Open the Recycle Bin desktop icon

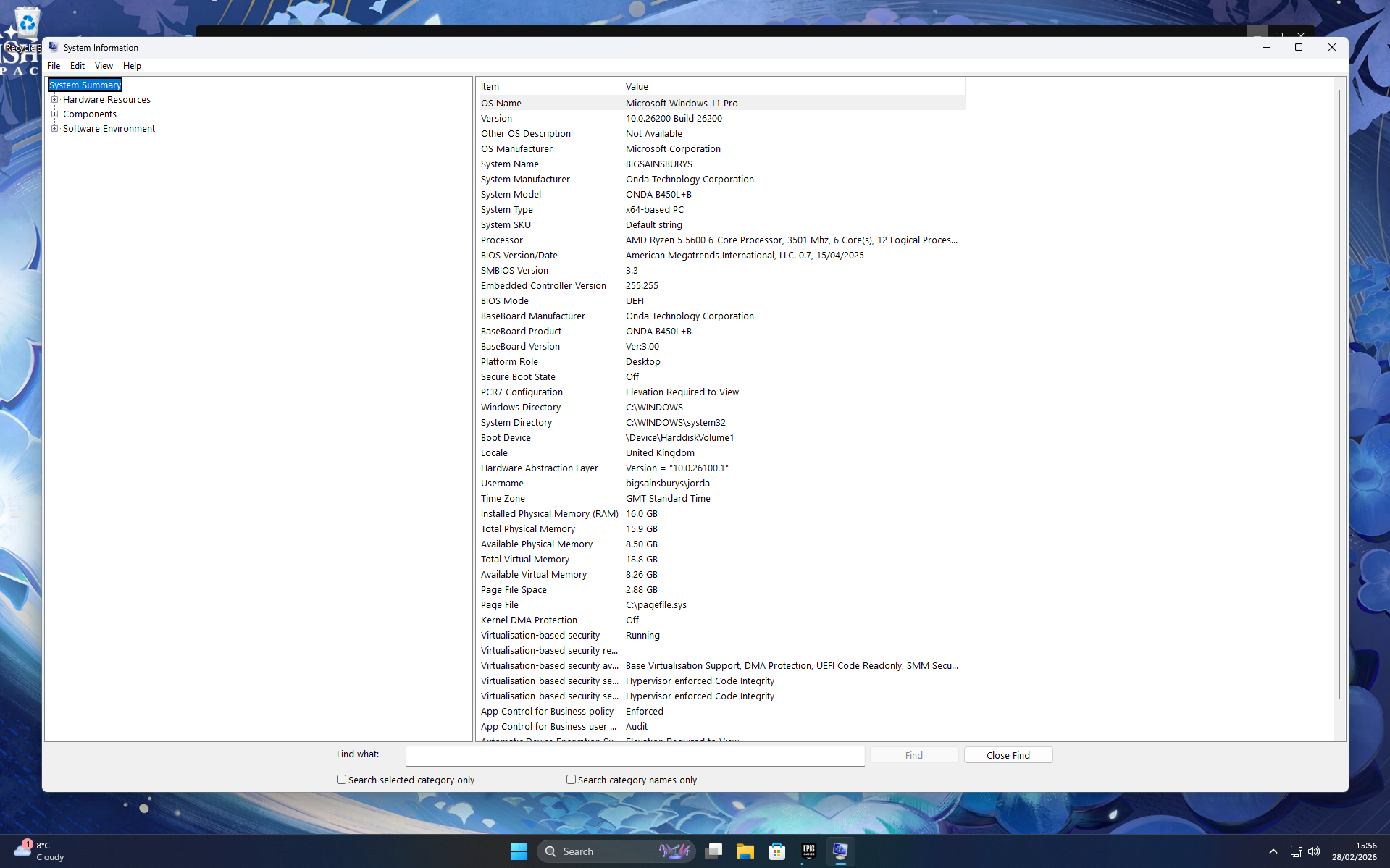click(x=25, y=29)
